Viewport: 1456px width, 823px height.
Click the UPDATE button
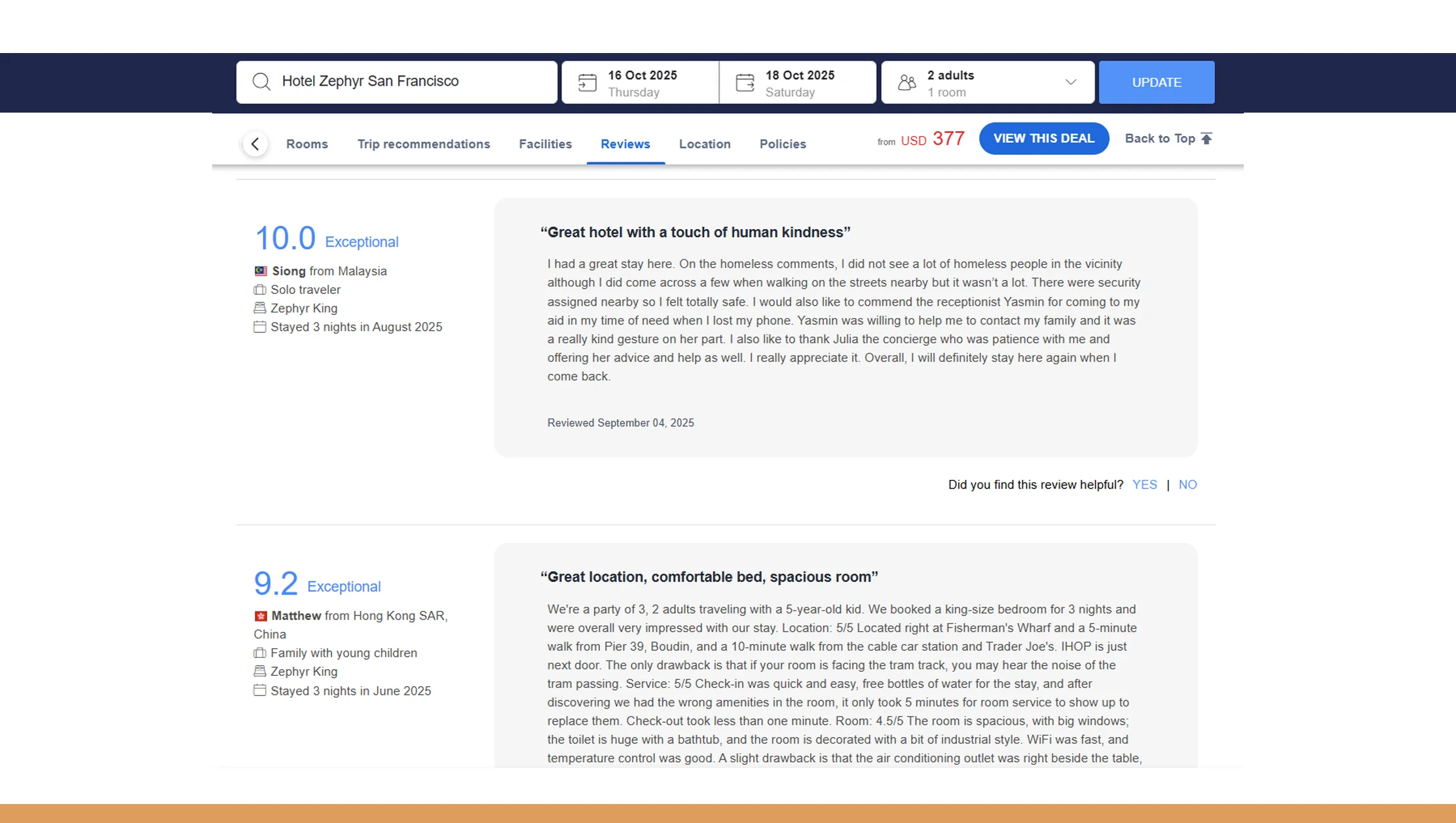tap(1157, 82)
